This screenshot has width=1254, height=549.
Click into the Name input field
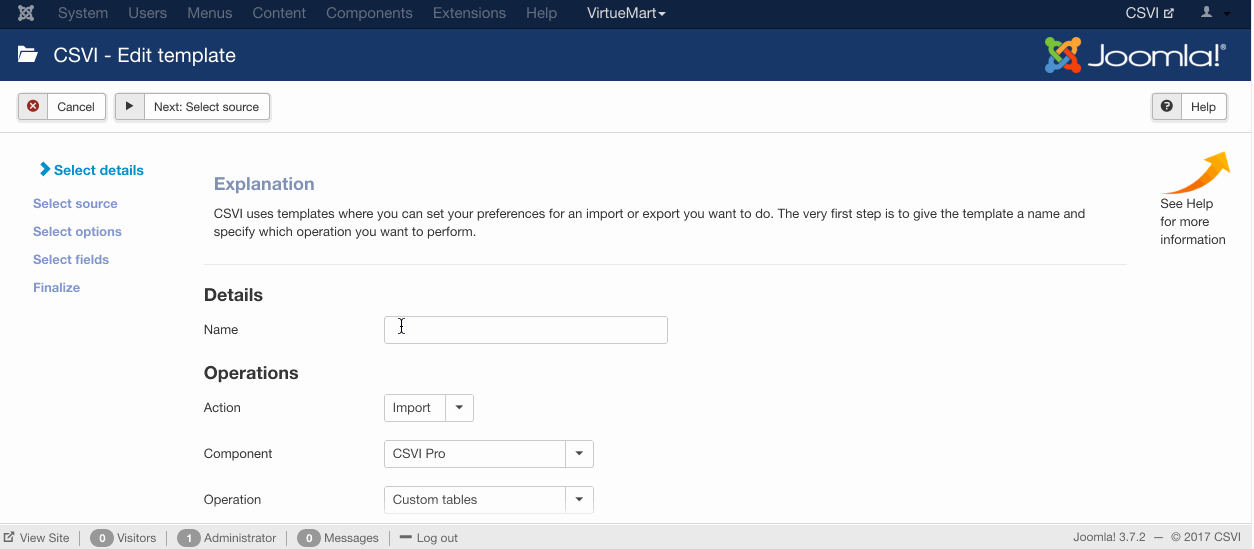[526, 330]
